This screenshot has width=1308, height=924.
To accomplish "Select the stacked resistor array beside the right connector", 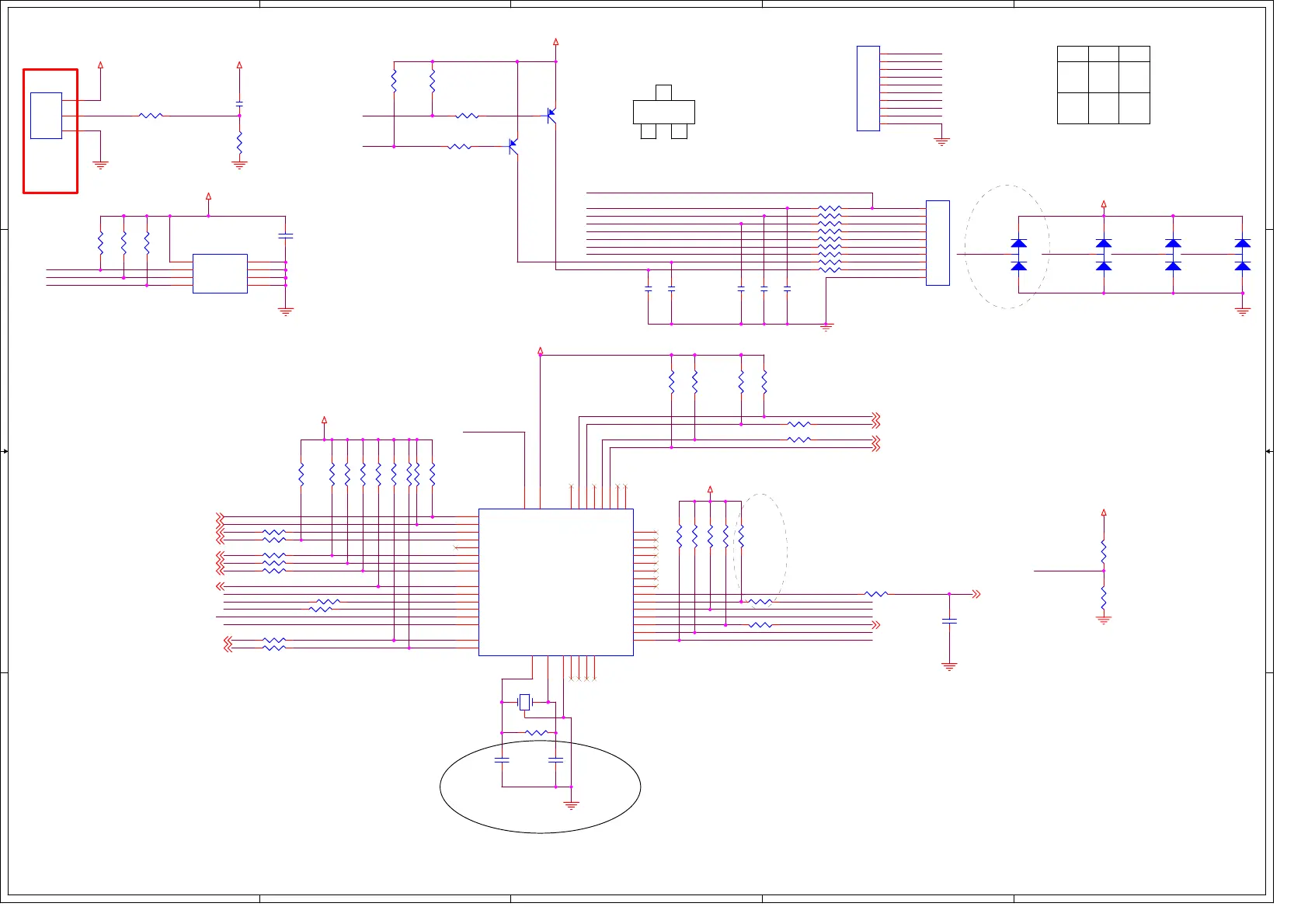I will 830,239.
